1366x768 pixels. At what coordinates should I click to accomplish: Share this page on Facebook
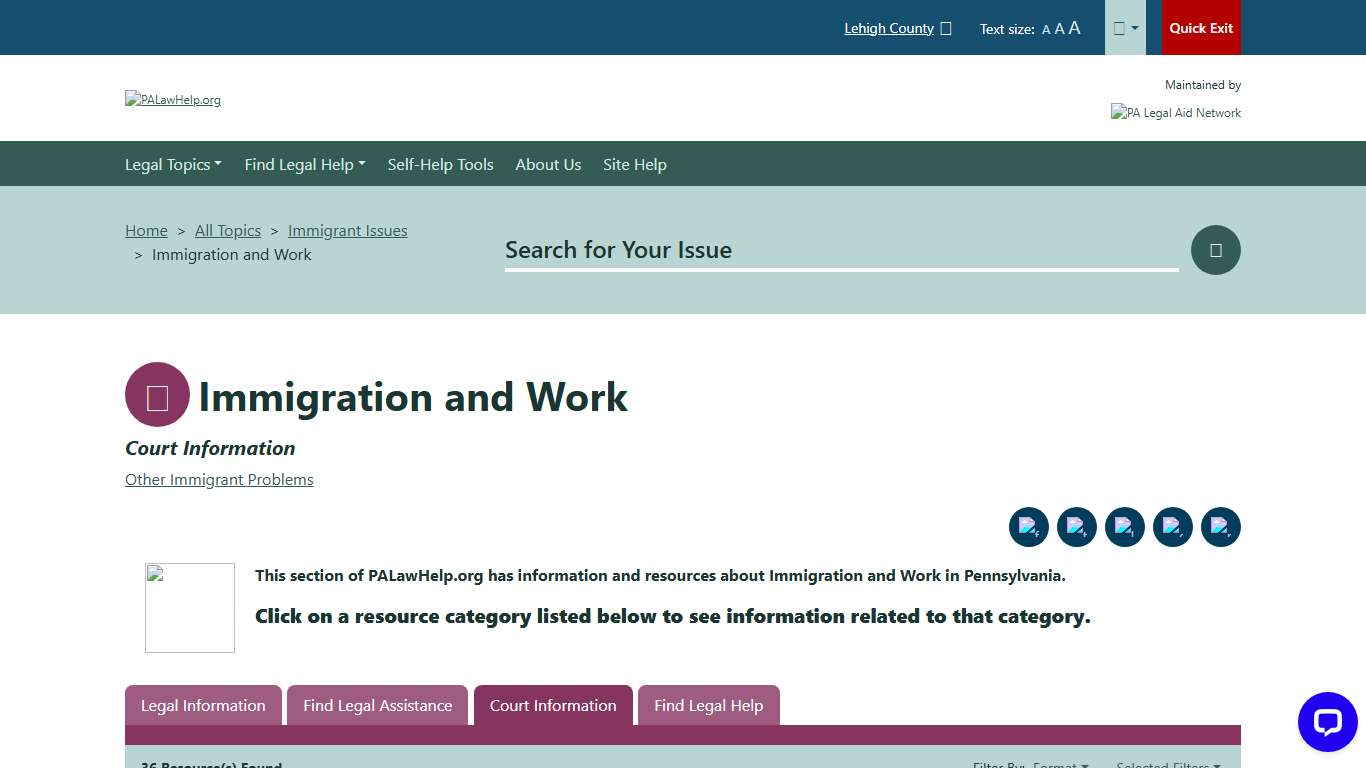point(1029,527)
